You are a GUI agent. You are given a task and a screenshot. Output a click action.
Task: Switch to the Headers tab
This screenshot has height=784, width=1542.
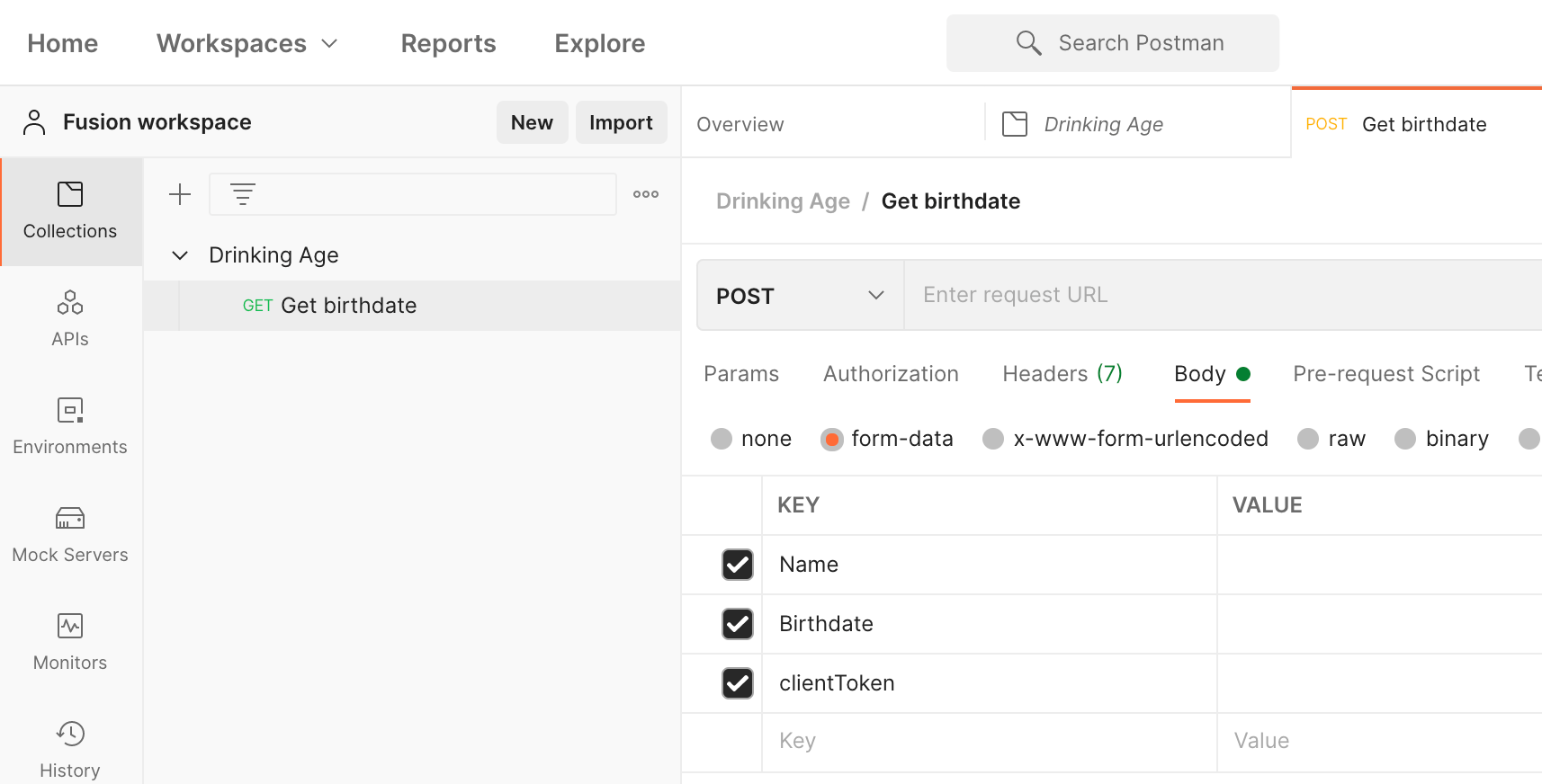coord(1062,374)
